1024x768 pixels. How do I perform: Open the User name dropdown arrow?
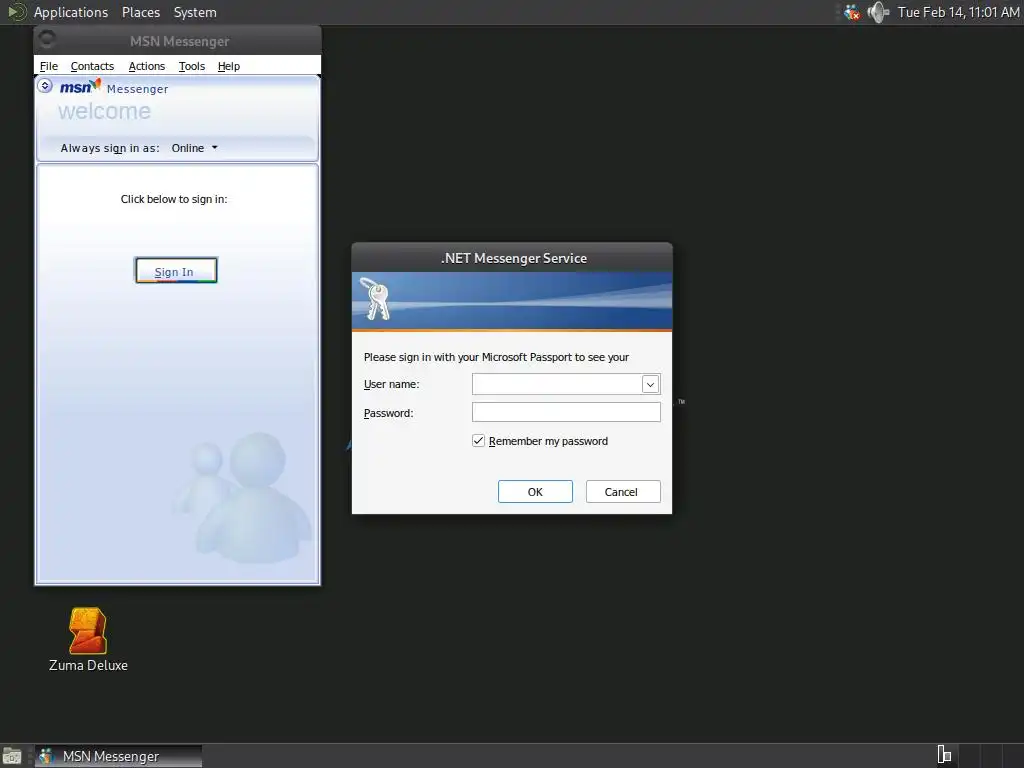click(650, 385)
